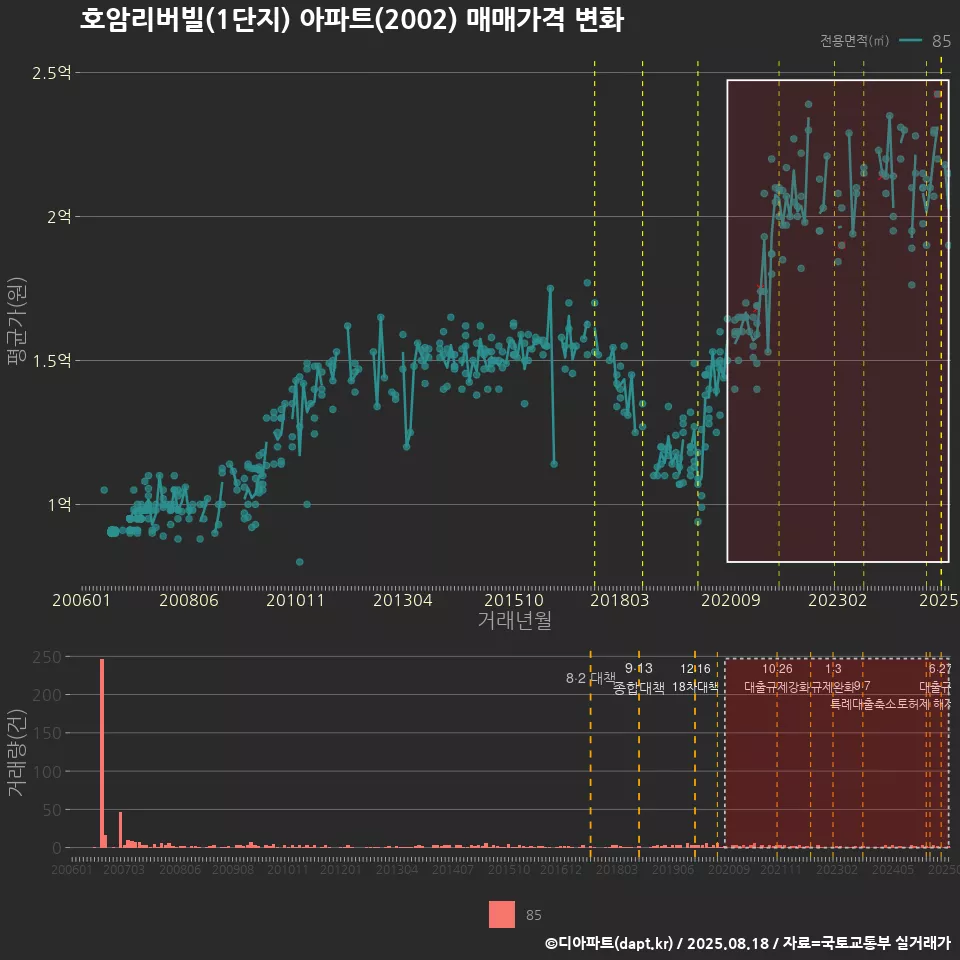Image resolution: width=960 pixels, height=960 pixels.
Task: Click 200601 on the price chart axis
Action: click(x=81, y=600)
